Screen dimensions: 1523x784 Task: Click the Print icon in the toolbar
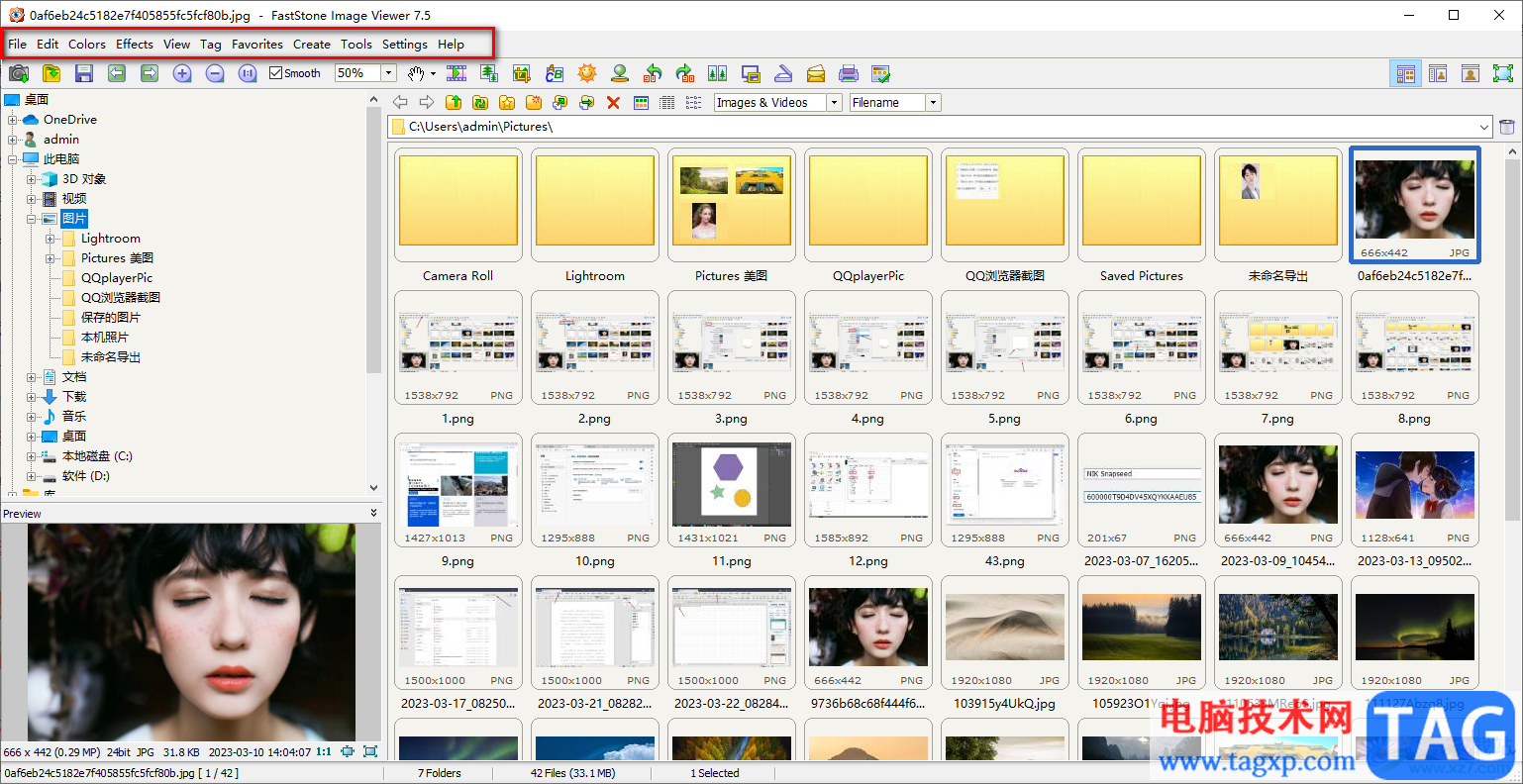(849, 73)
